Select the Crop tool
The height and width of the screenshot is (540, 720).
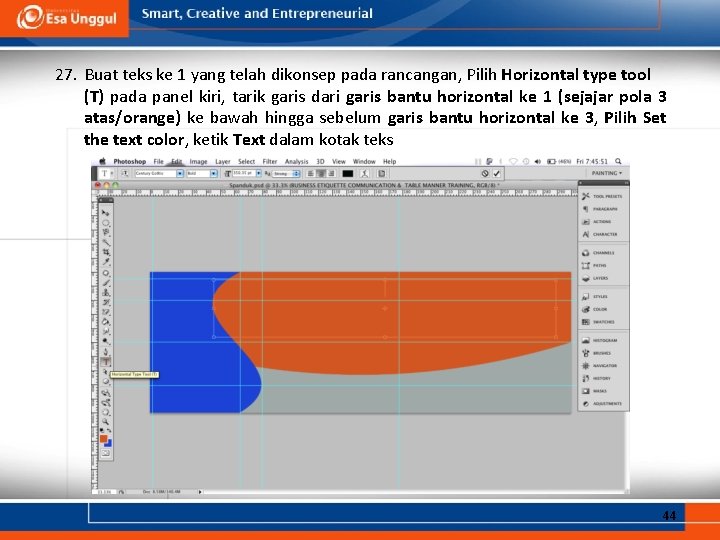point(106,252)
